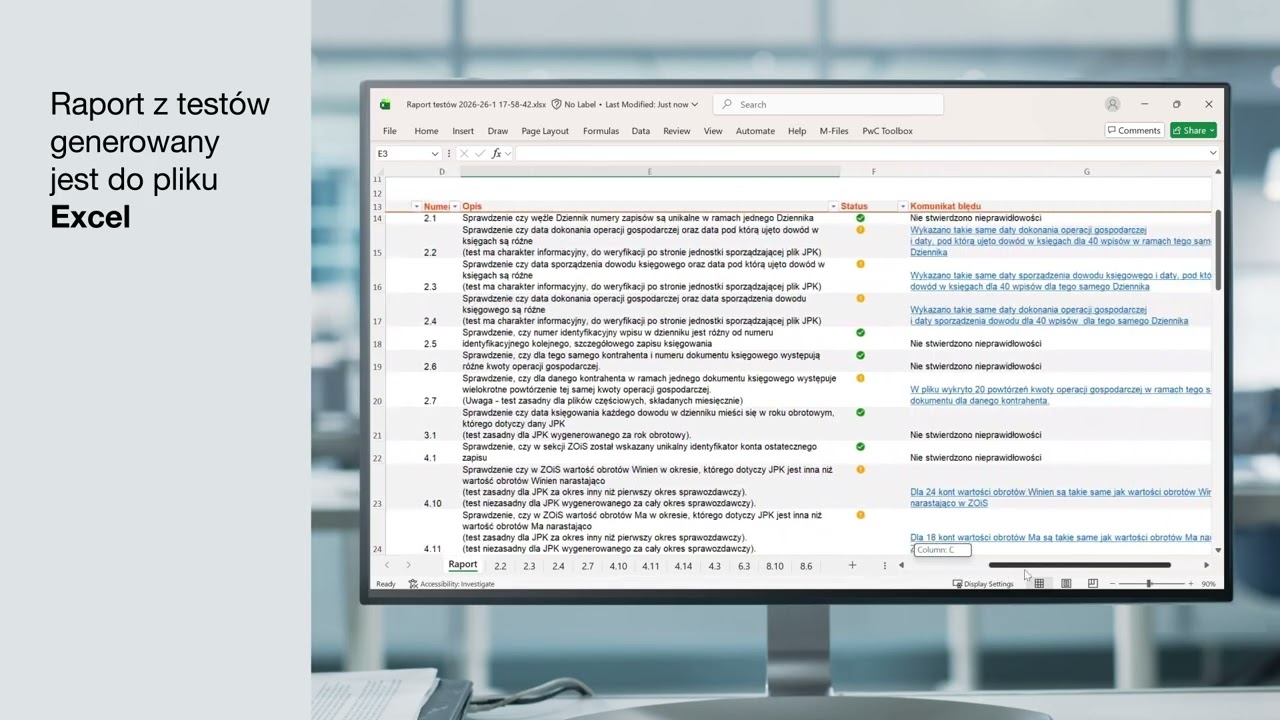
Task: Open the filter dropdown left of Komunikat błędu header
Action: 903,206
